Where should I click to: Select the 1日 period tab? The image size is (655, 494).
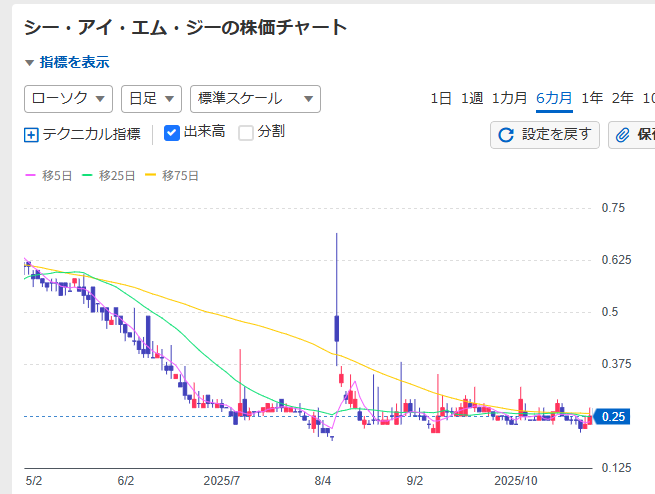[441, 98]
